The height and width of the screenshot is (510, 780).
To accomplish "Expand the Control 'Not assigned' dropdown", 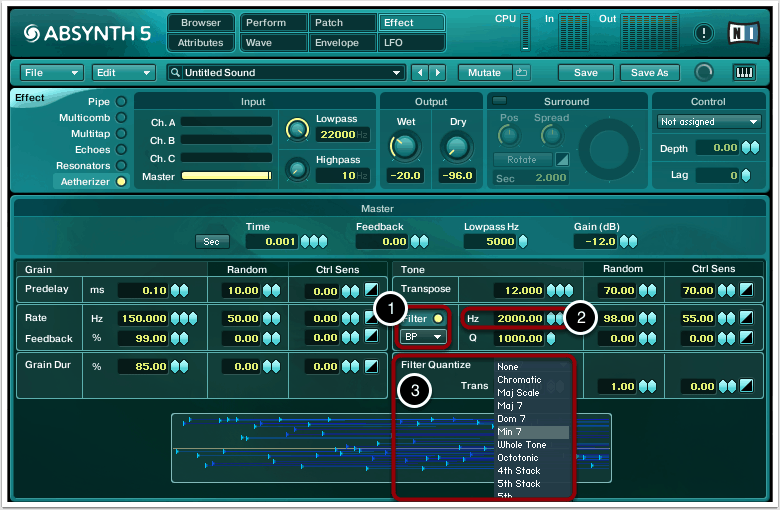I will 710,122.
